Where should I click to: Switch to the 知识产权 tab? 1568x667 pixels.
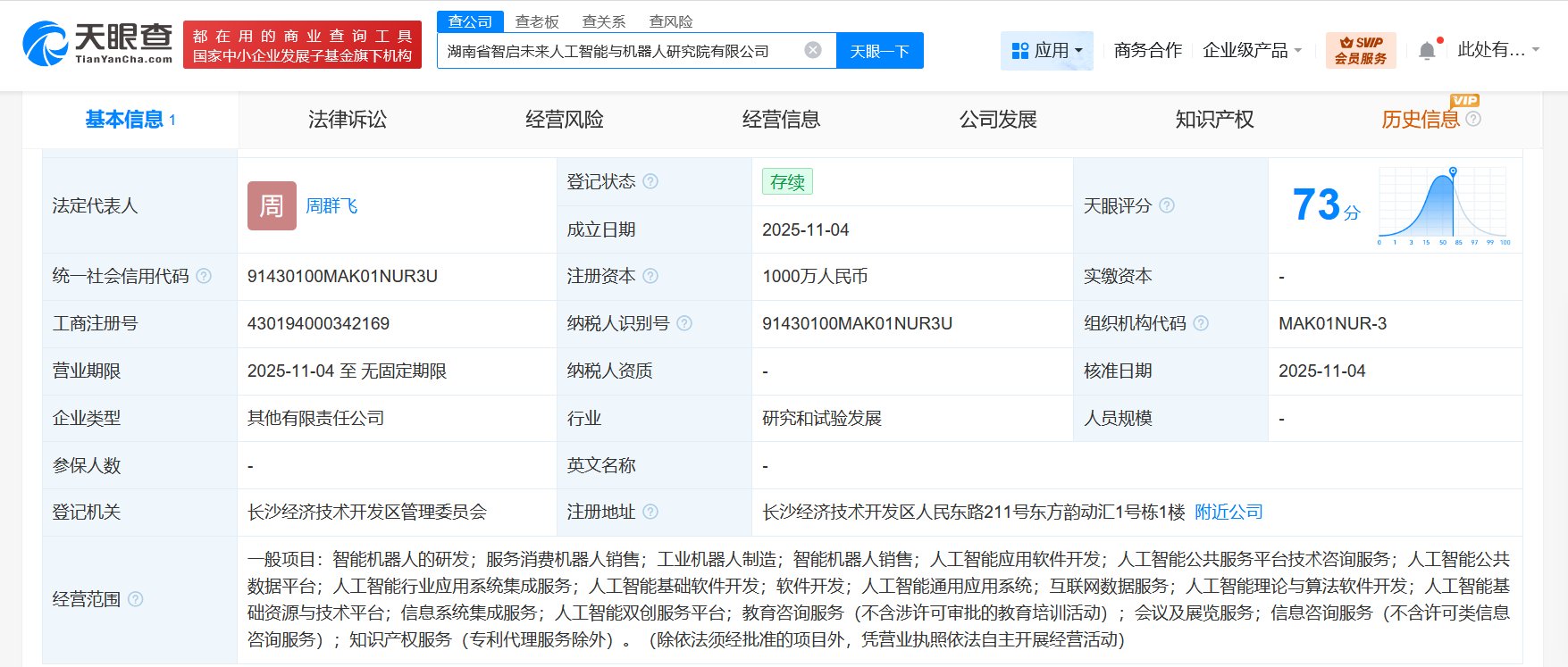tap(1214, 120)
